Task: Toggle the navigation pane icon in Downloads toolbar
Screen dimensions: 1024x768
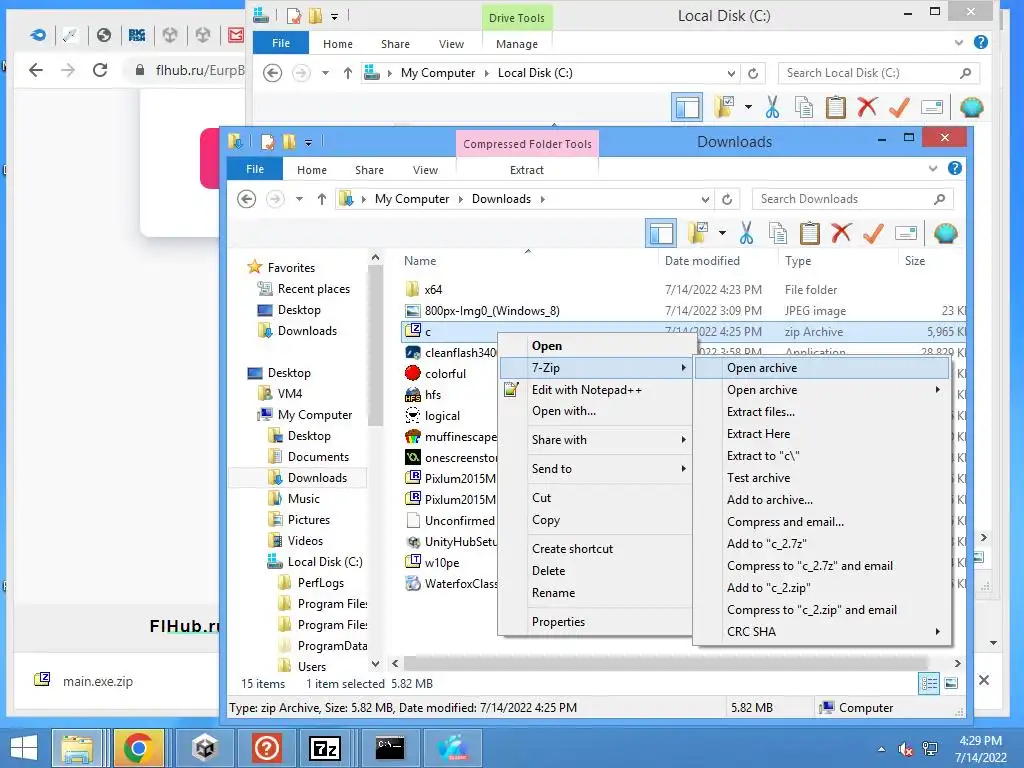Action: (x=661, y=233)
